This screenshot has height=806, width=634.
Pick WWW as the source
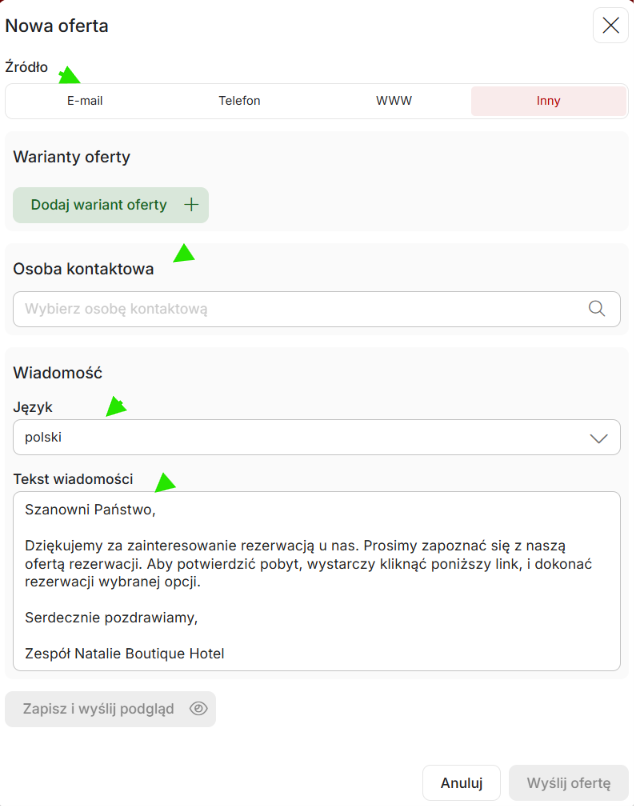394,101
